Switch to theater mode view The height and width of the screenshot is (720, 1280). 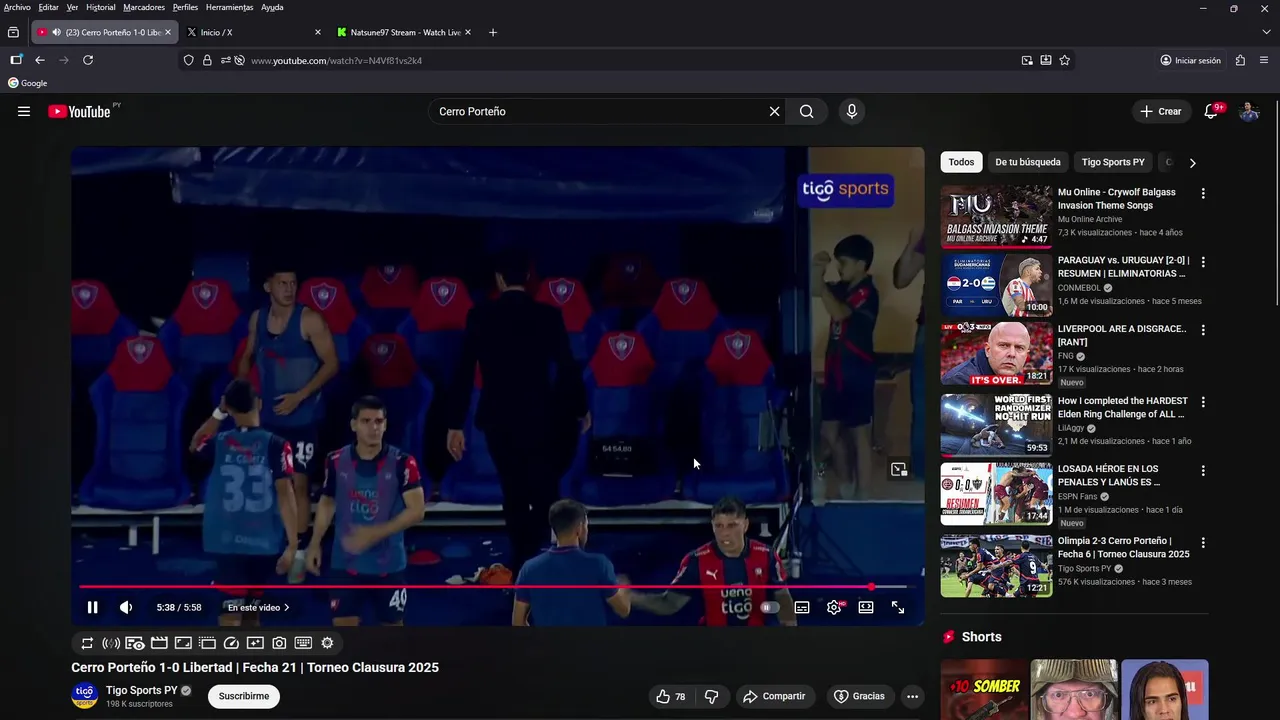[866, 607]
